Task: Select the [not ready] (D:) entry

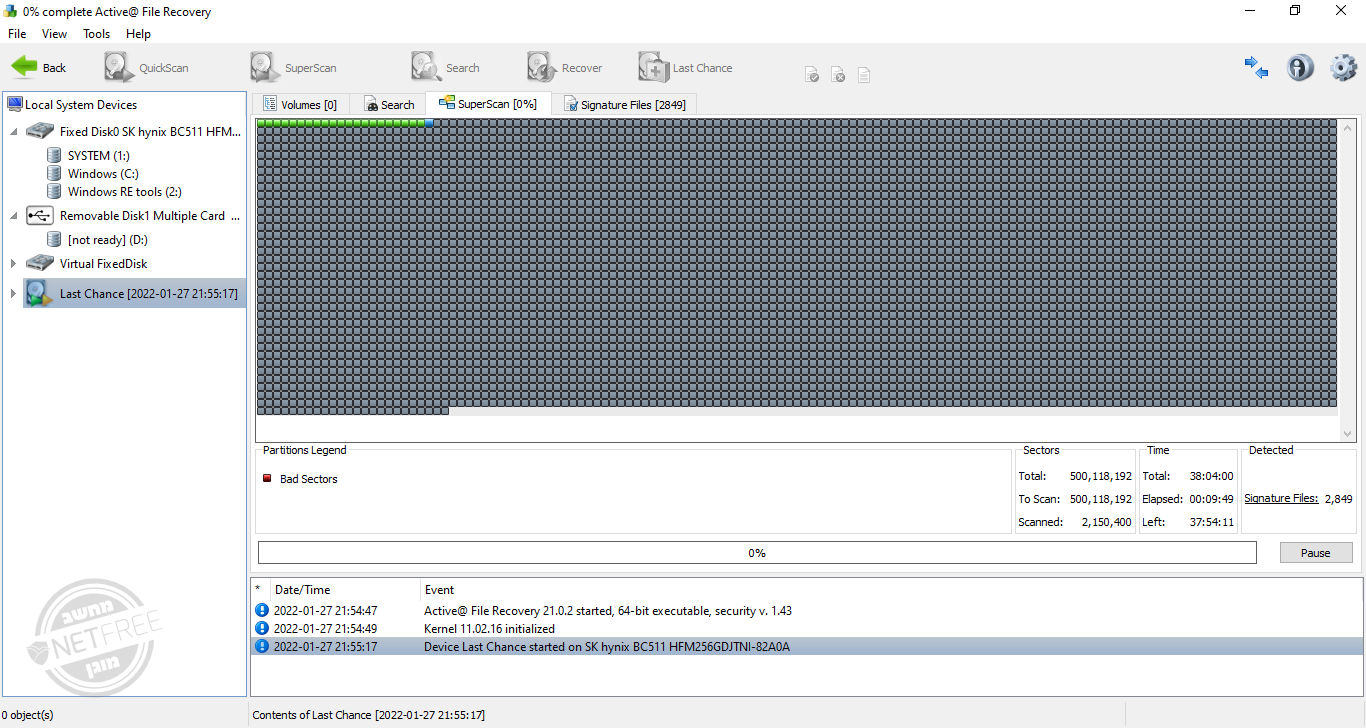Action: 108,239
